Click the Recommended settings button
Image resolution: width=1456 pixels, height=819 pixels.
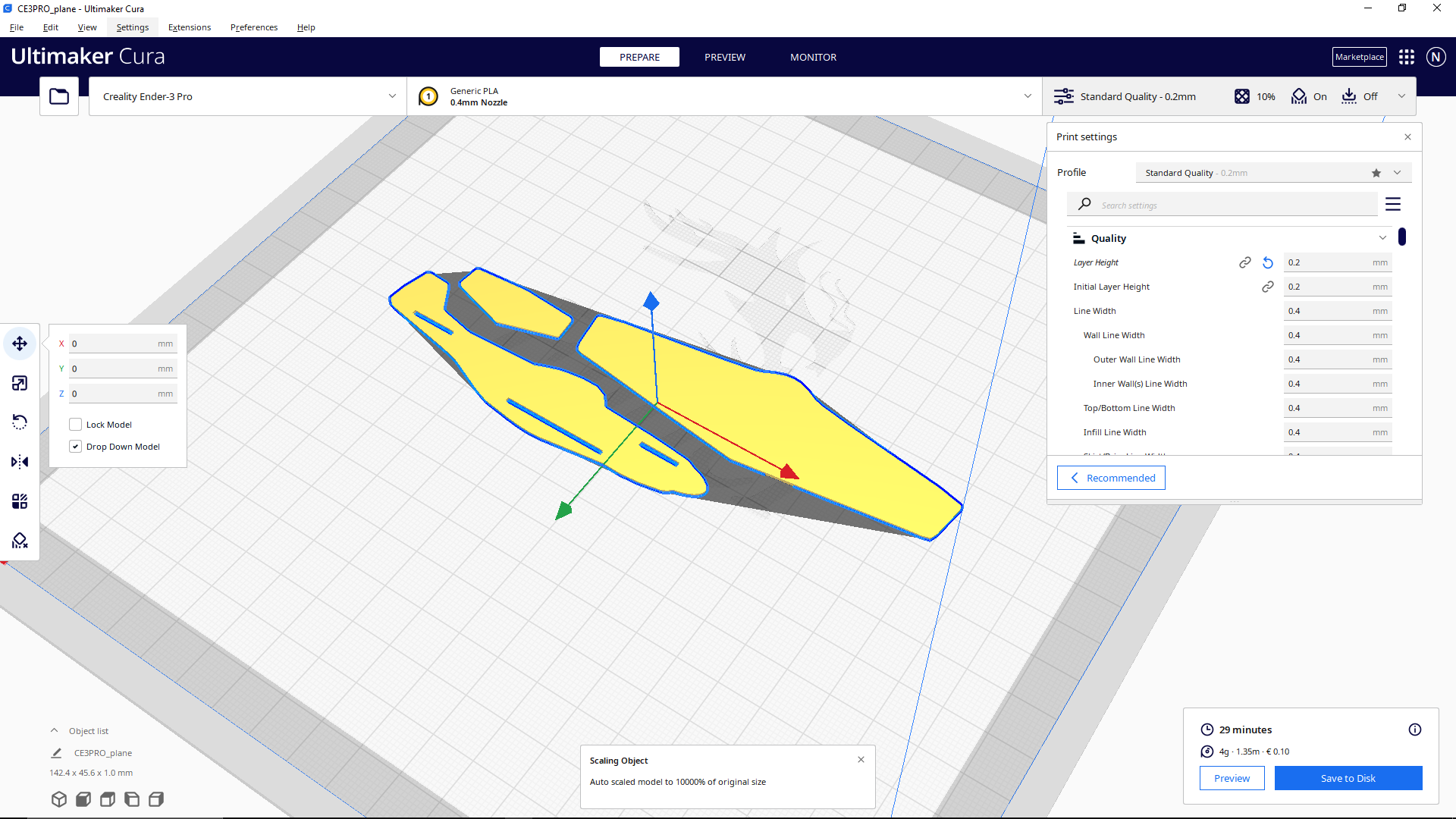(1111, 478)
